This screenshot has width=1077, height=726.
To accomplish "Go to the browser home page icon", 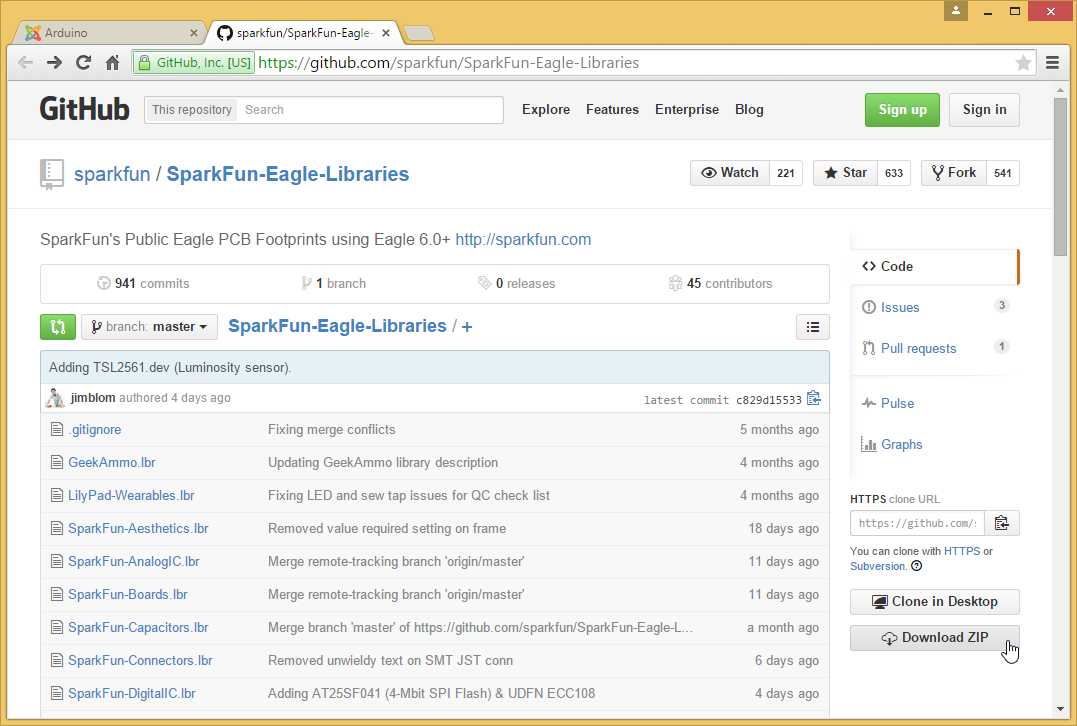I will [x=113, y=63].
